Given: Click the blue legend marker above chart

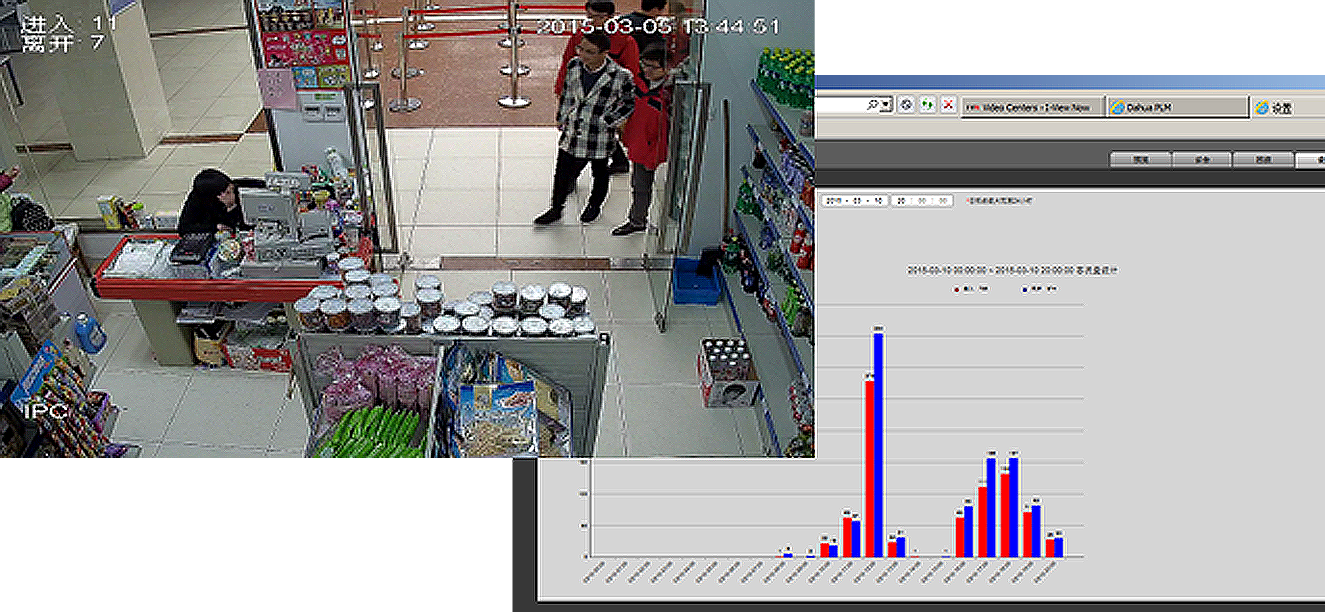Looking at the screenshot, I should pos(1025,289).
